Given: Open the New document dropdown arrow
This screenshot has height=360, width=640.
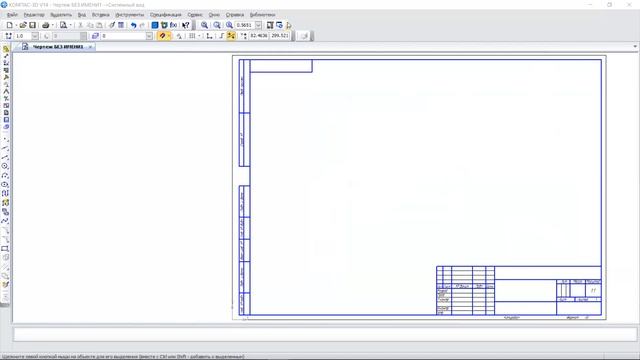Looking at the screenshot, I should [16, 25].
